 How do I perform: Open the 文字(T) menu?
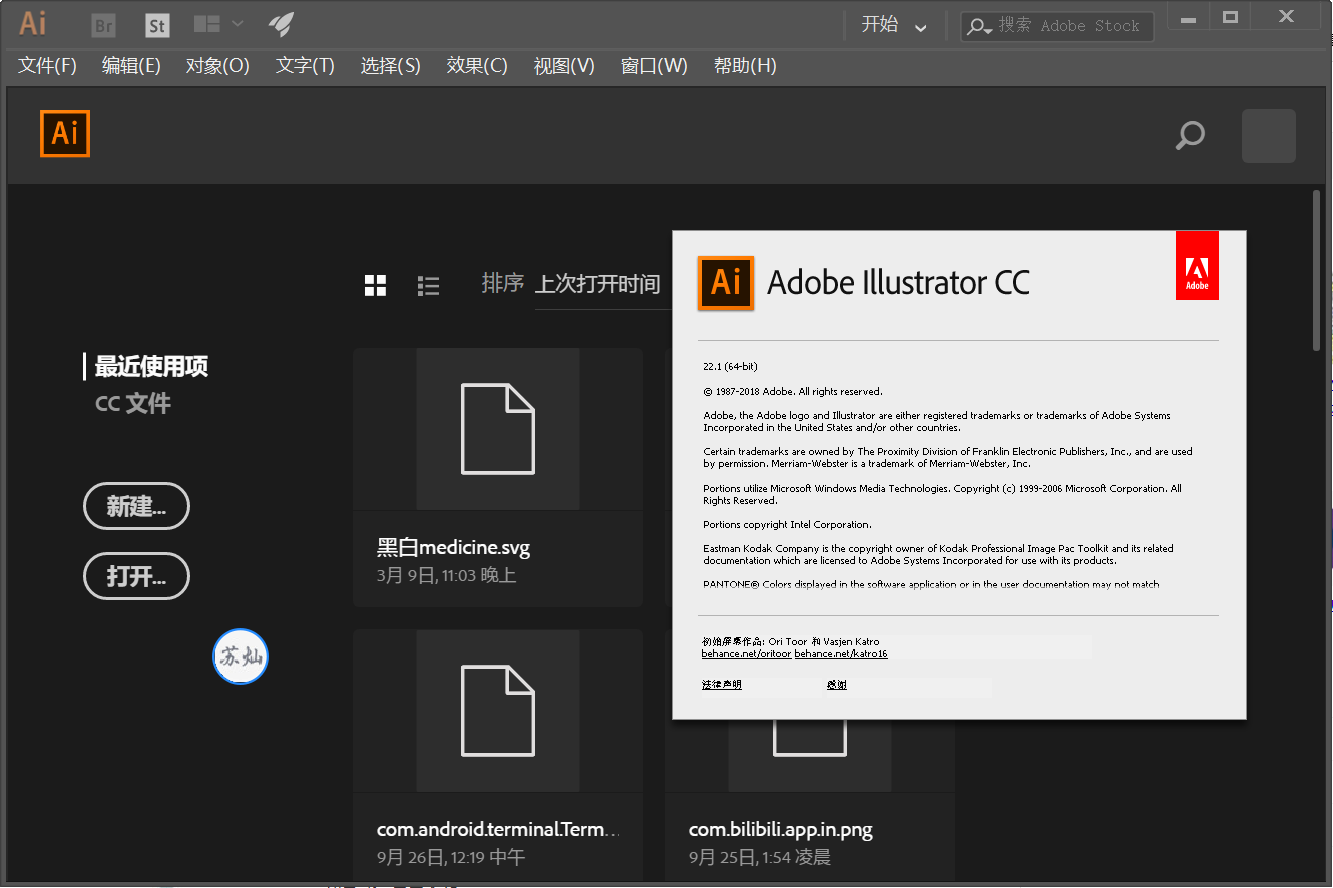[x=305, y=66]
